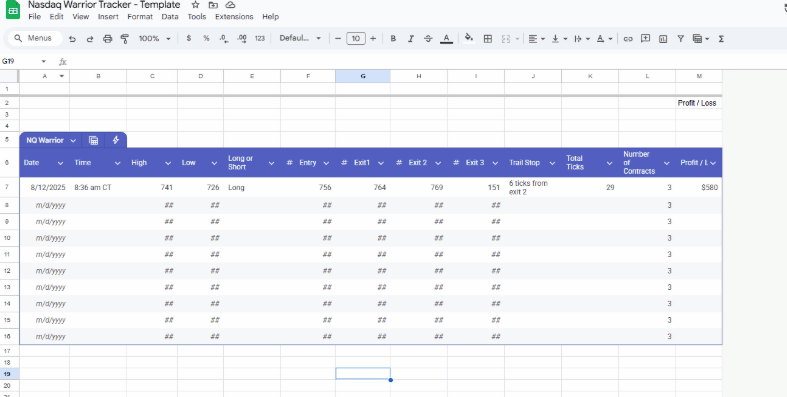Click the Google Sheets home icon
The width and height of the screenshot is (787, 397).
13,10
